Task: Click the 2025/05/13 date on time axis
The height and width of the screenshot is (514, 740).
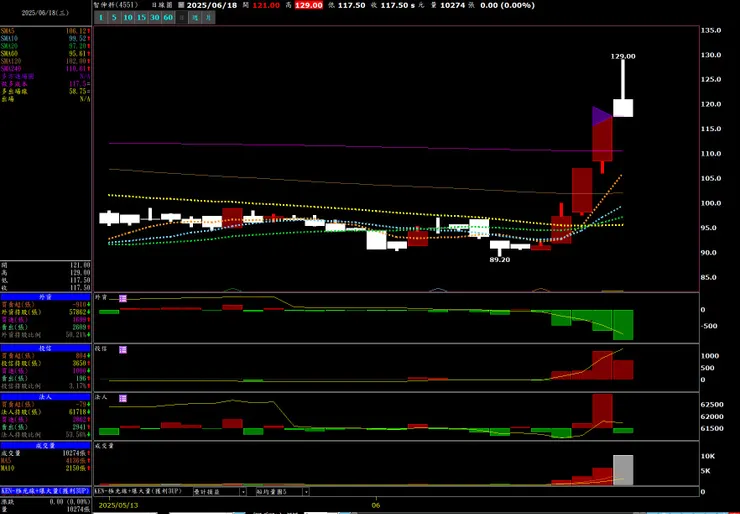Action: (x=116, y=505)
